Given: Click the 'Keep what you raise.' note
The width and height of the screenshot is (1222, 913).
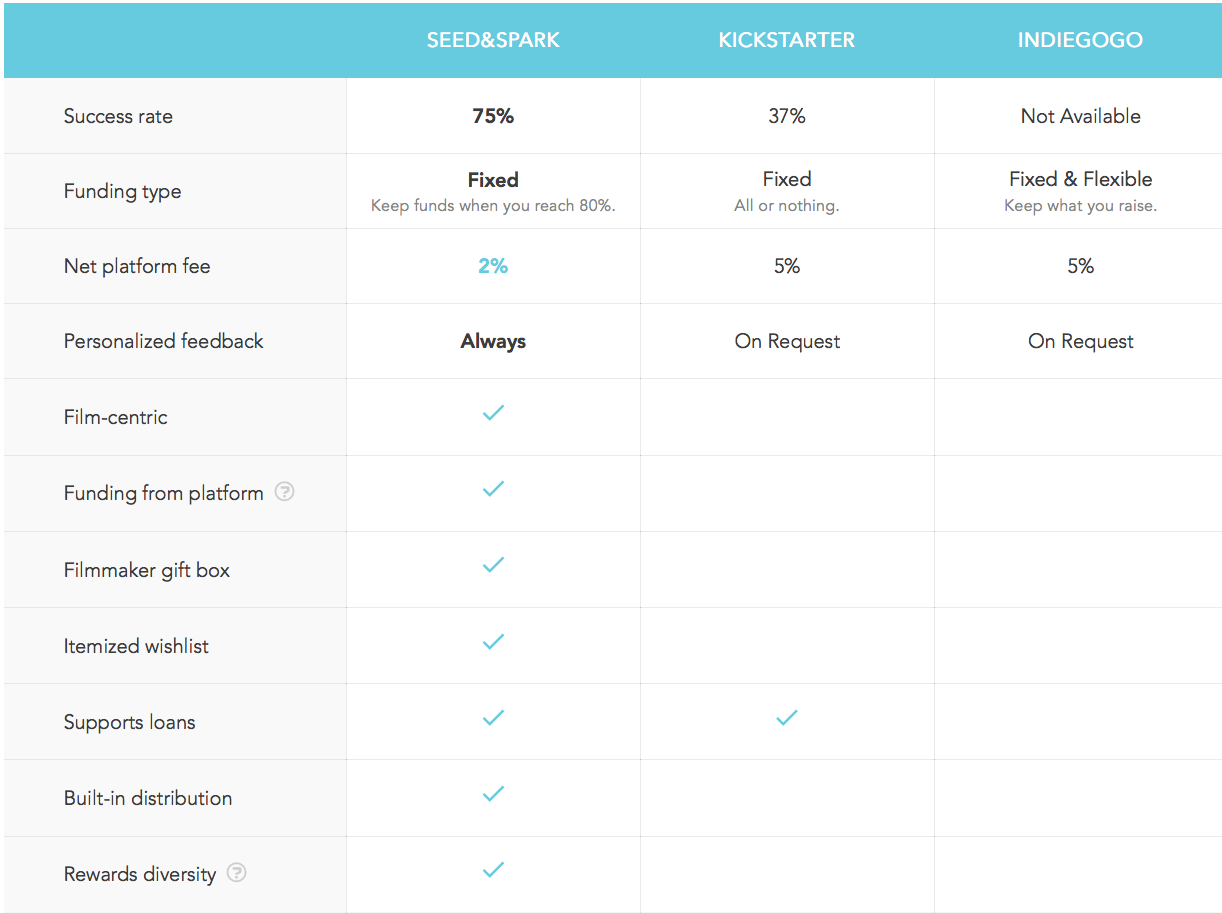Looking at the screenshot, I should click(1081, 206).
